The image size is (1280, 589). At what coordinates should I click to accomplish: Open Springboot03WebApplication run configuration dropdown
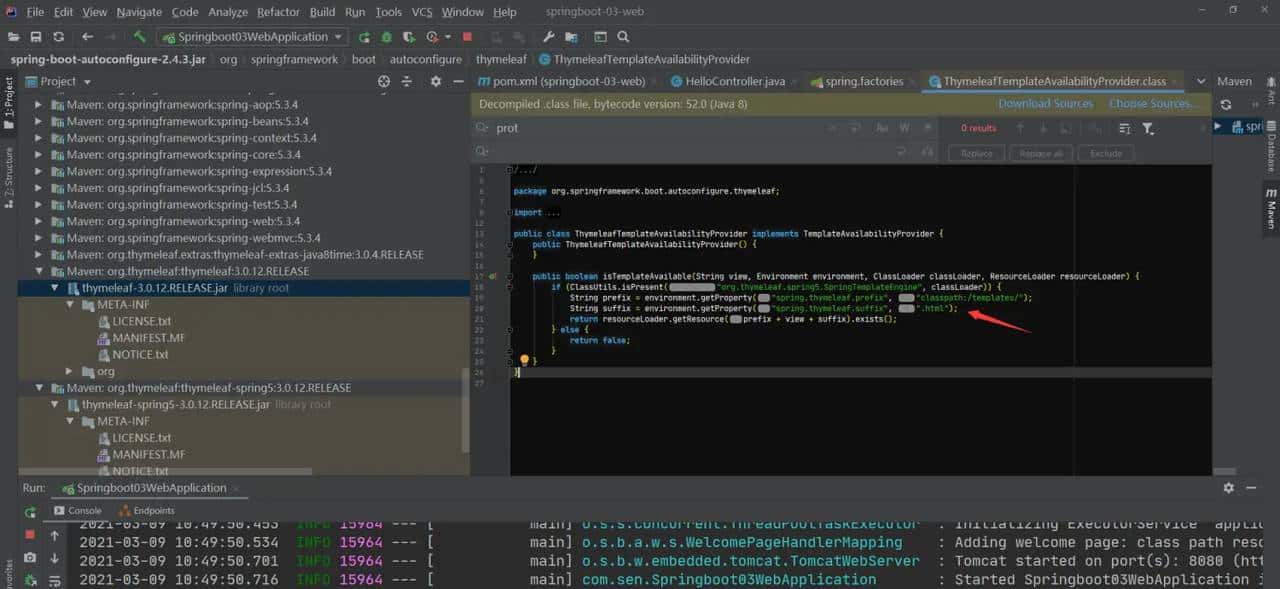[x=251, y=37]
